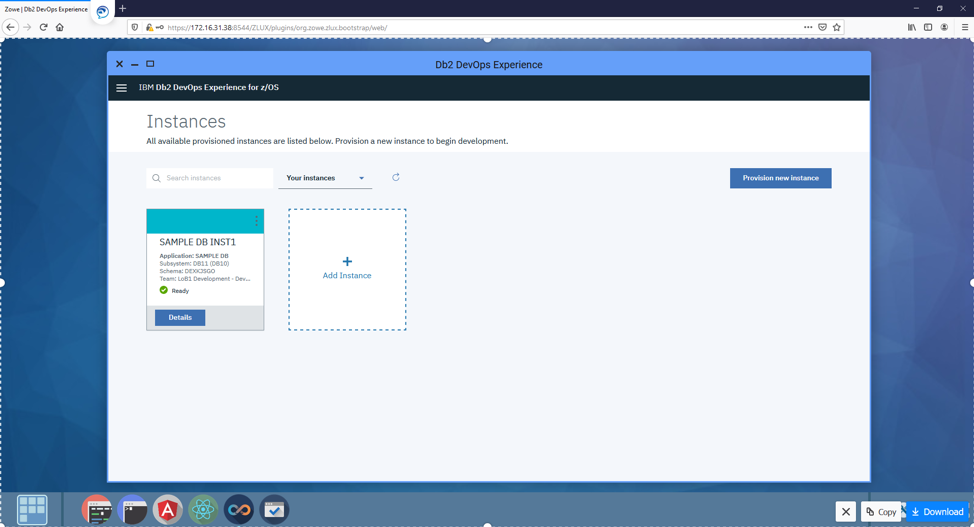
Task: Go back in the browser
Action: tap(11, 27)
